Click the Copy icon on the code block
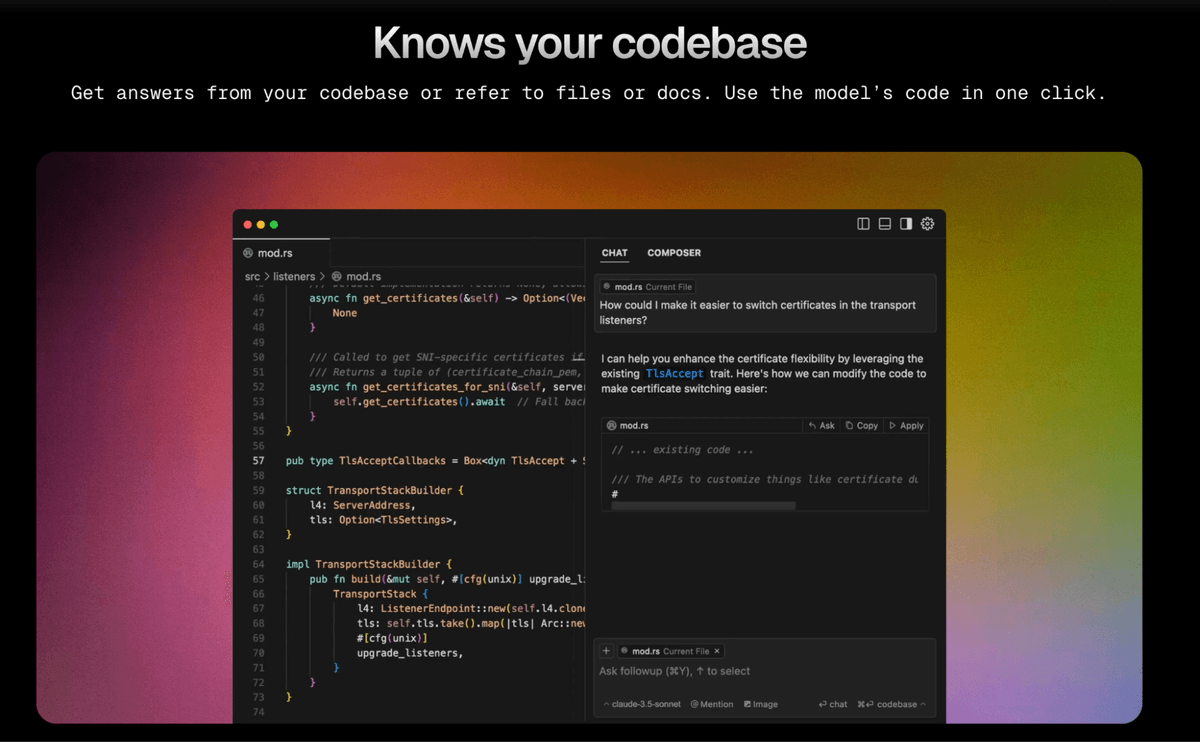Image resolution: width=1200 pixels, height=742 pixels. [861, 424]
